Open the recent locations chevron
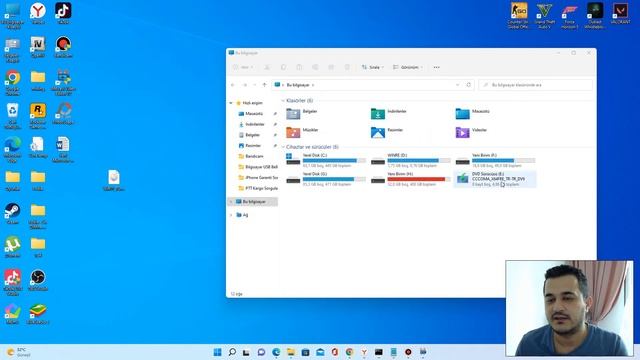The image size is (640, 360). [255, 85]
